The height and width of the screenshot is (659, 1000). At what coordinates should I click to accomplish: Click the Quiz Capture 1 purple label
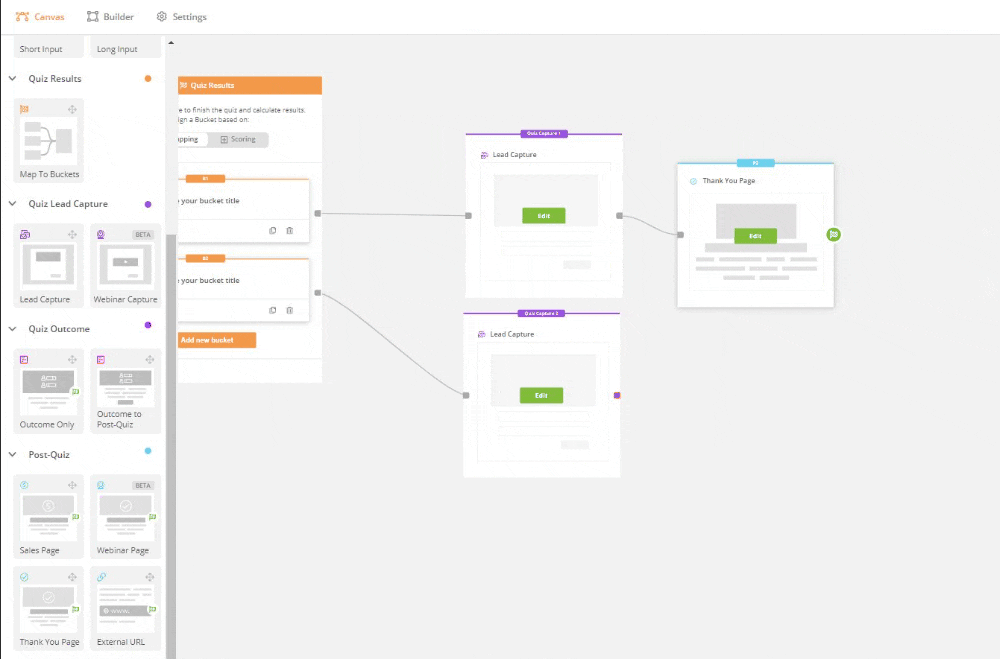[x=544, y=133]
